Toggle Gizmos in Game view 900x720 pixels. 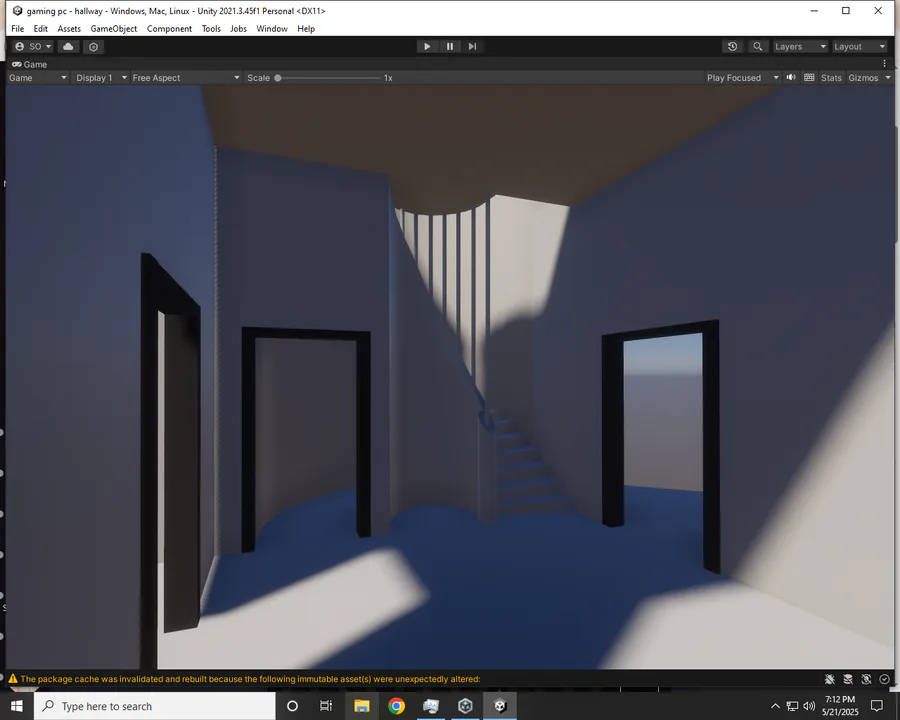click(863, 78)
